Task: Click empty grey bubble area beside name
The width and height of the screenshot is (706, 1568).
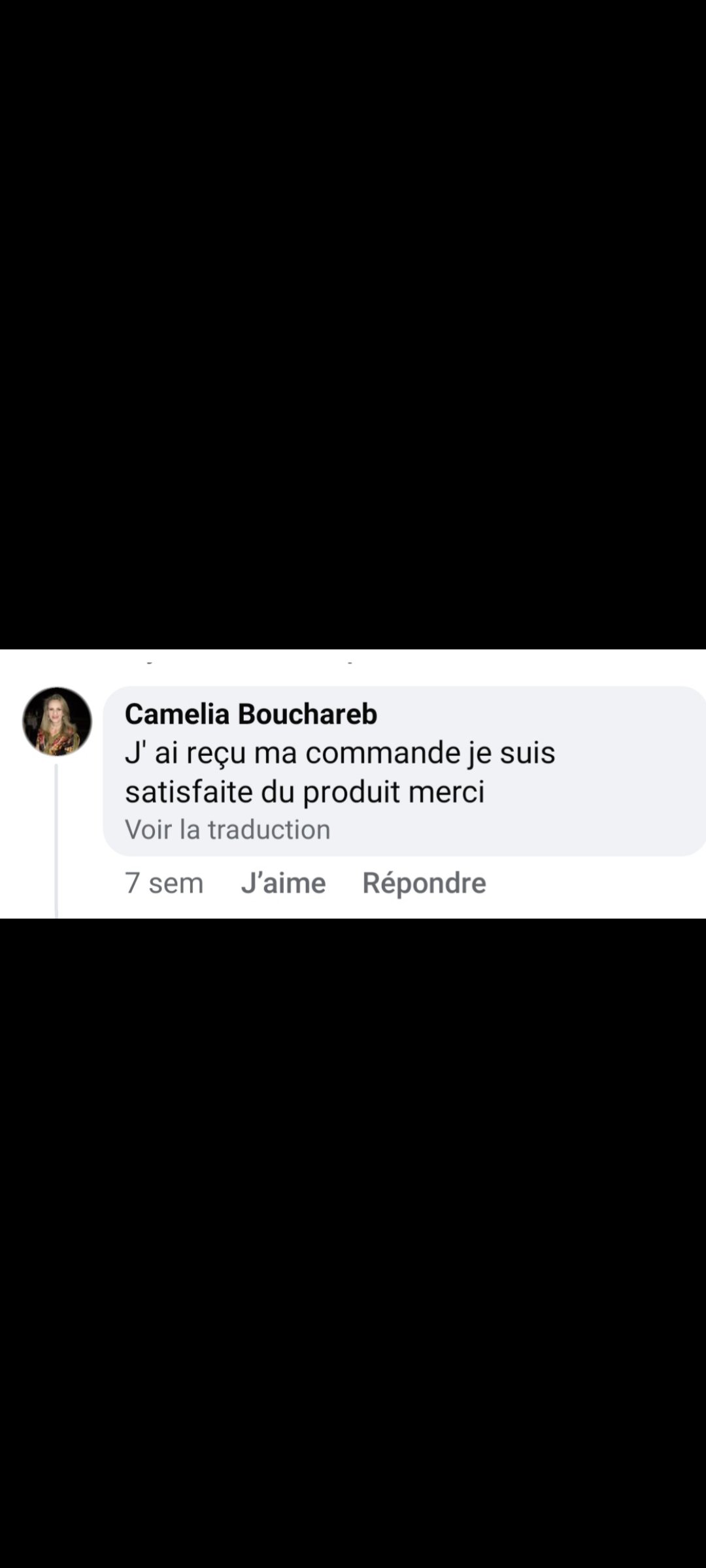Action: point(536,713)
